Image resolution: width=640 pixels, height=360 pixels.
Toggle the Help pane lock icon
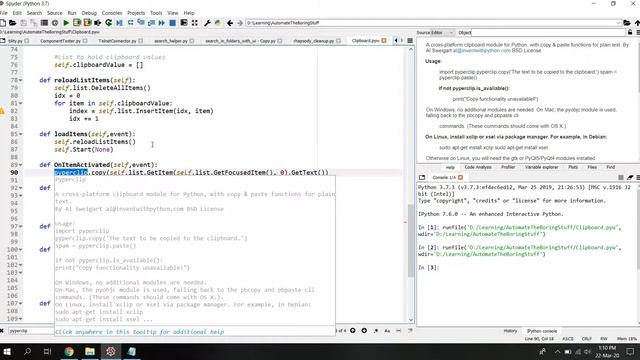click(630, 32)
